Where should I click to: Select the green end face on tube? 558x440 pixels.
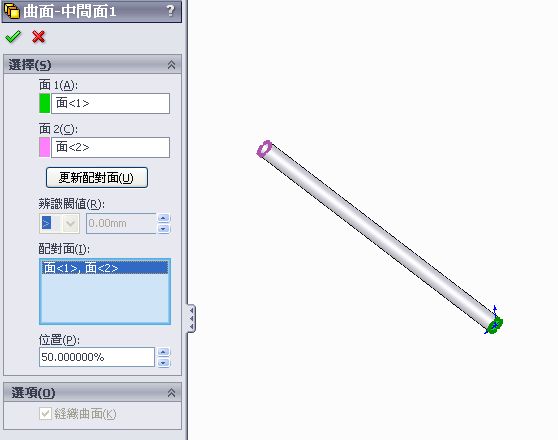pyautogui.click(x=495, y=325)
